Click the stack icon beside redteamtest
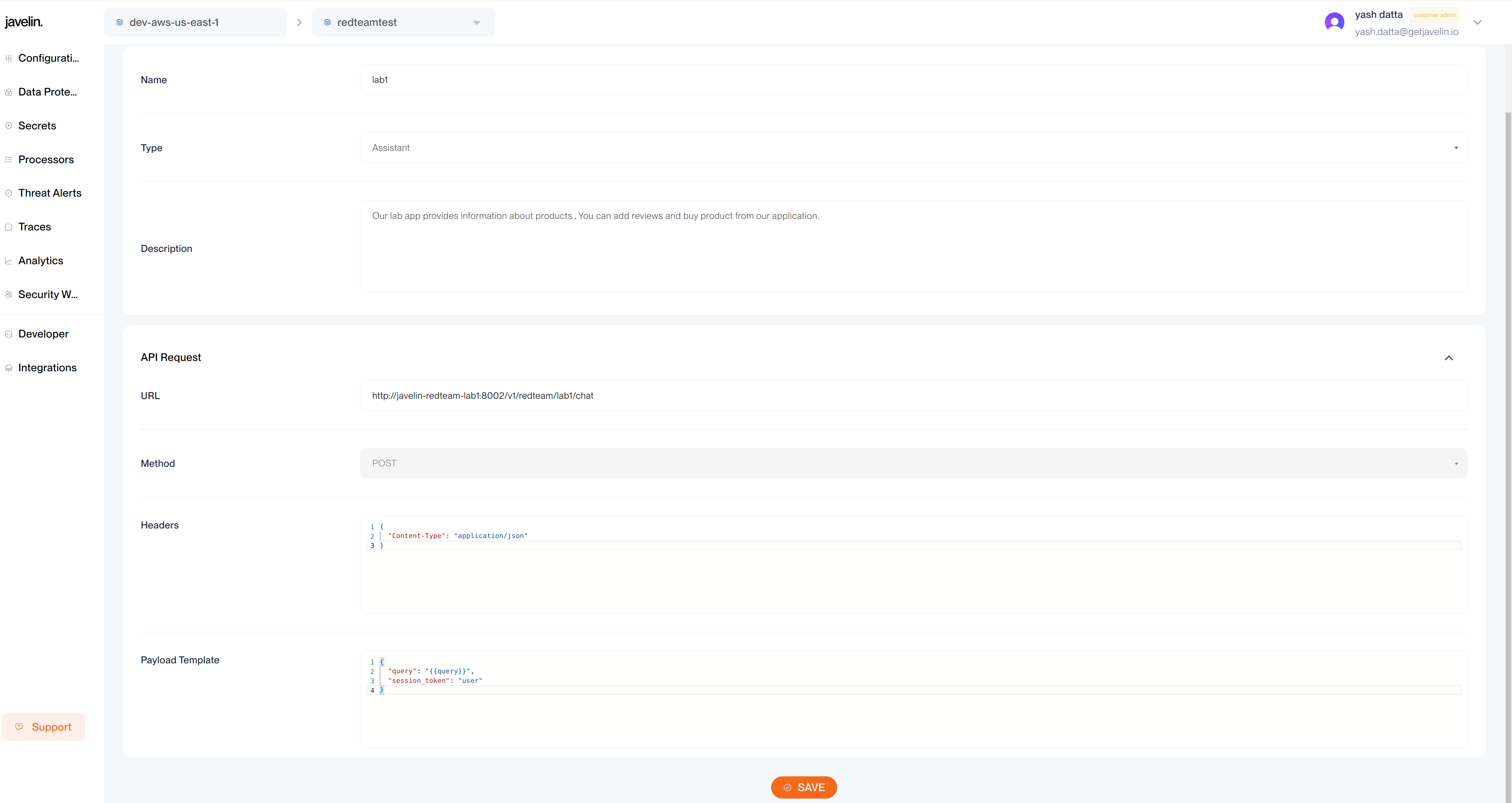Image resolution: width=1512 pixels, height=803 pixels. pyautogui.click(x=328, y=22)
